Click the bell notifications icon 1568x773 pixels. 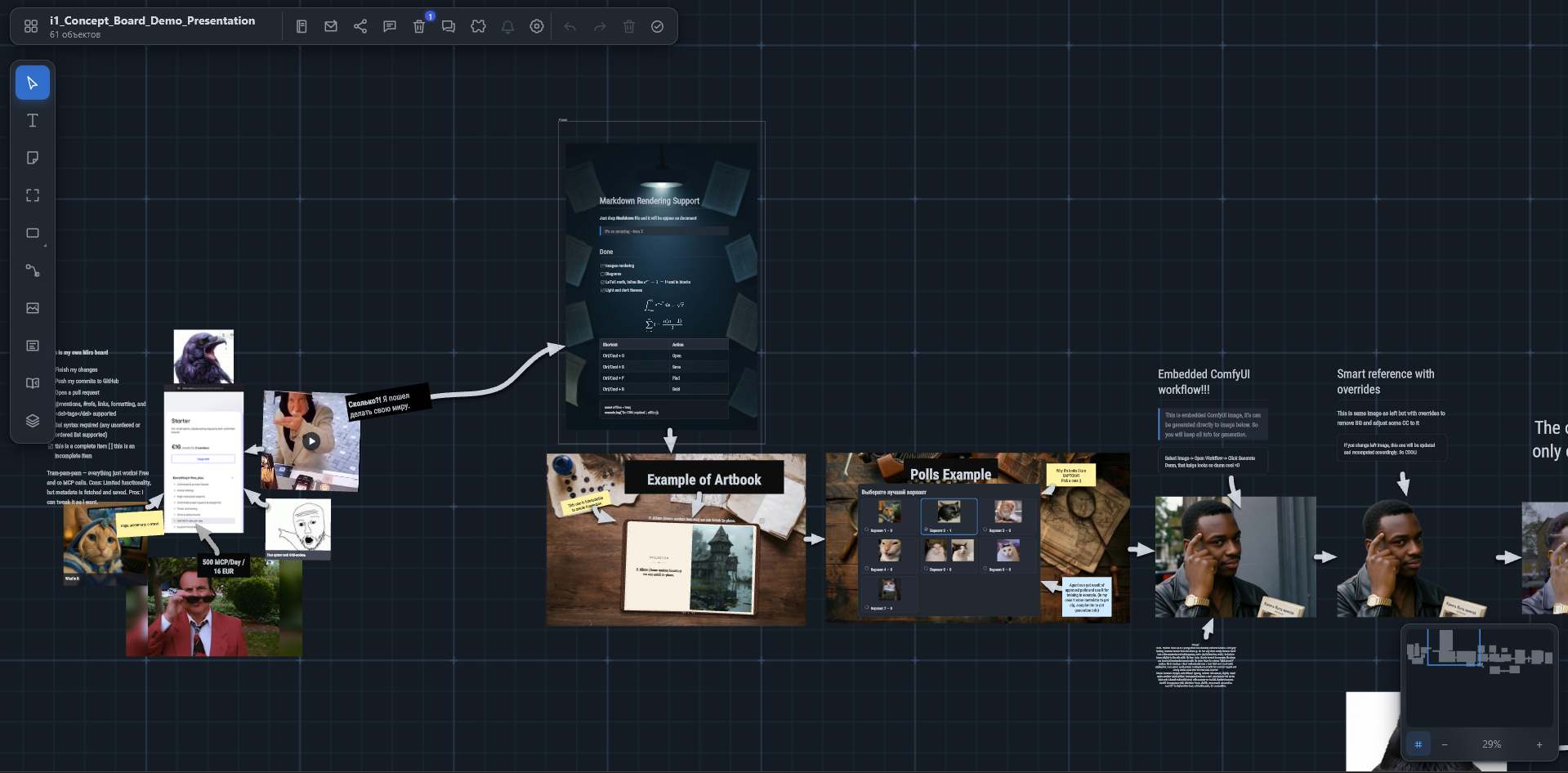coord(507,26)
